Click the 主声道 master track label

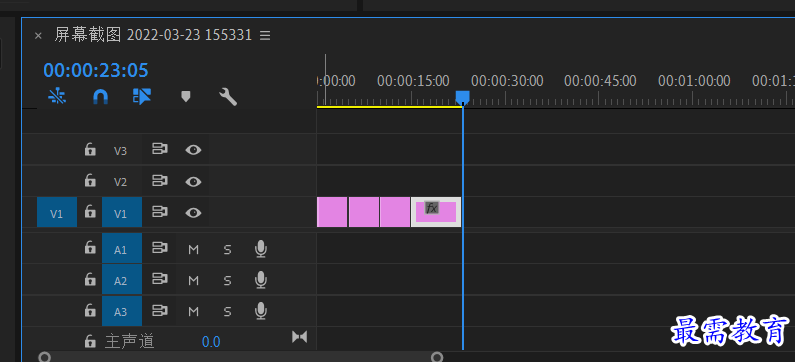129,341
